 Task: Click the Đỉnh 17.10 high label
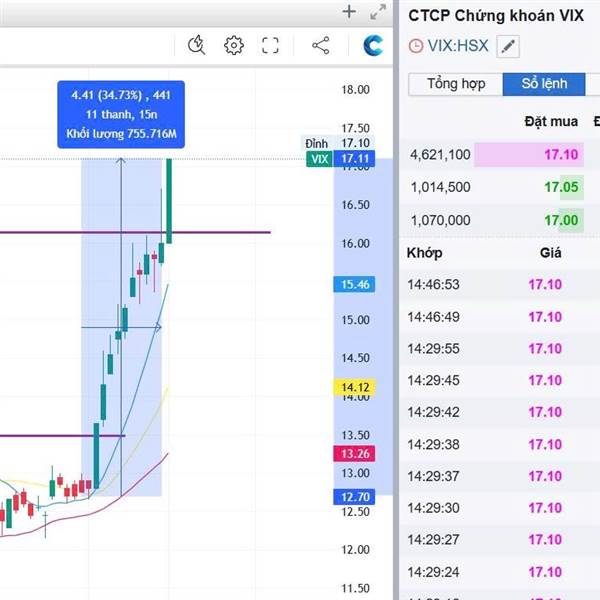pos(337,143)
